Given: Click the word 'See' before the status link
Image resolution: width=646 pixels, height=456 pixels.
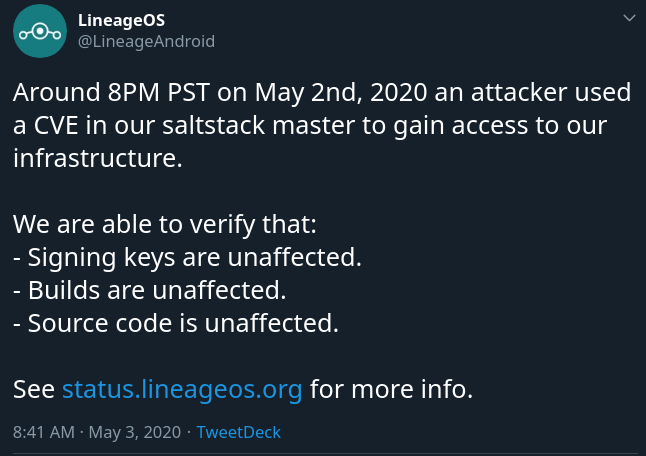Looking at the screenshot, I should [34, 389].
